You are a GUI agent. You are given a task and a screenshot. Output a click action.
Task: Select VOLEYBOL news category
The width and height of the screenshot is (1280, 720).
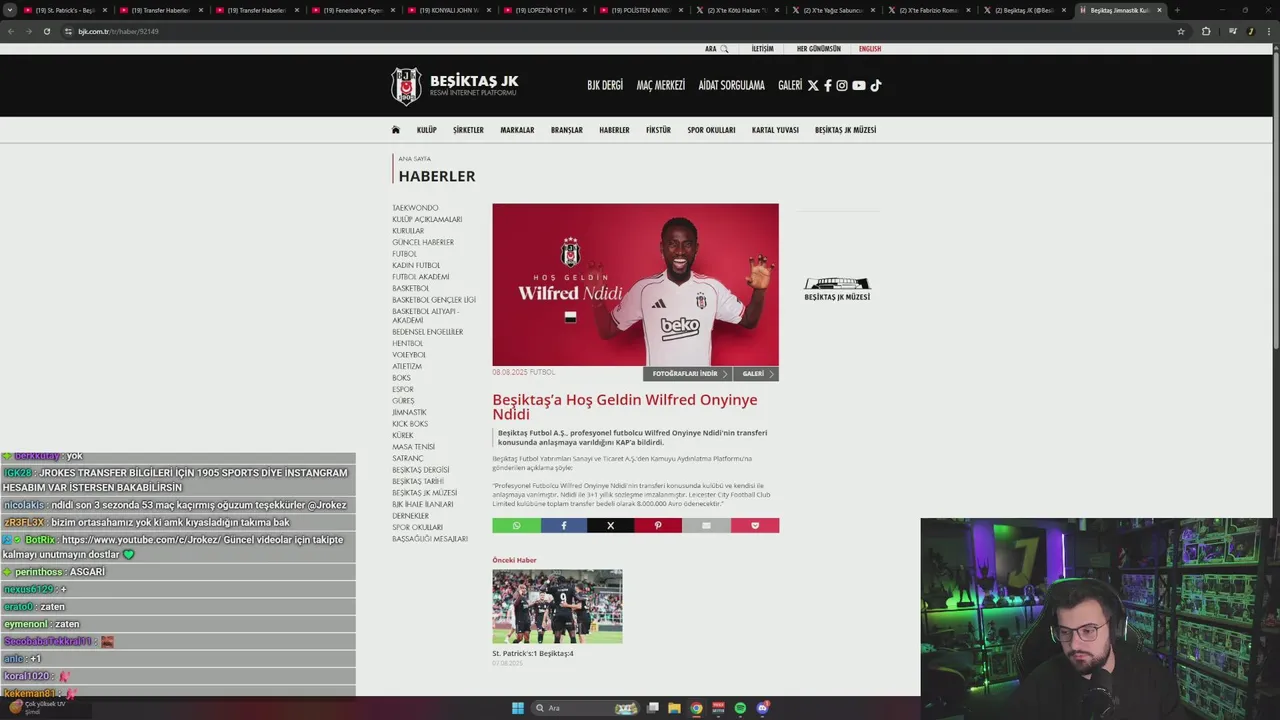tap(409, 355)
